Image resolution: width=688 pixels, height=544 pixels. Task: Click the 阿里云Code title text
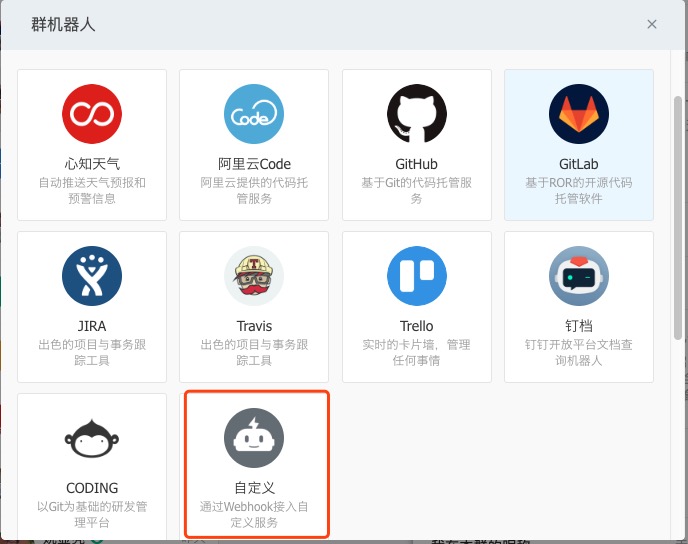point(254,164)
